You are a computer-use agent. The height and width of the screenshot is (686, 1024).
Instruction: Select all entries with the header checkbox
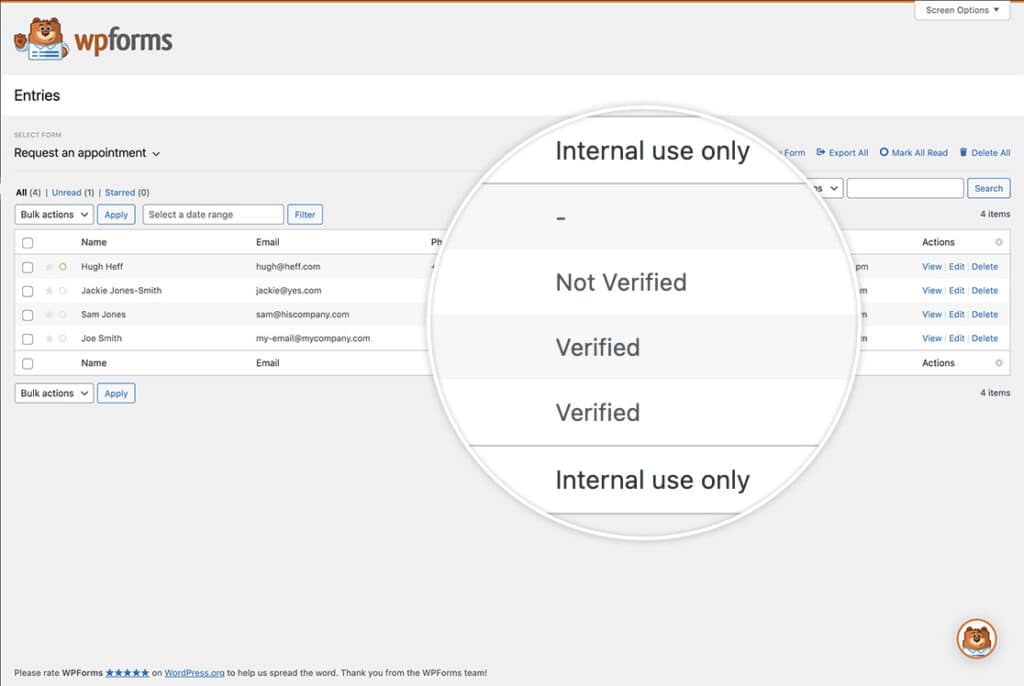point(26,241)
